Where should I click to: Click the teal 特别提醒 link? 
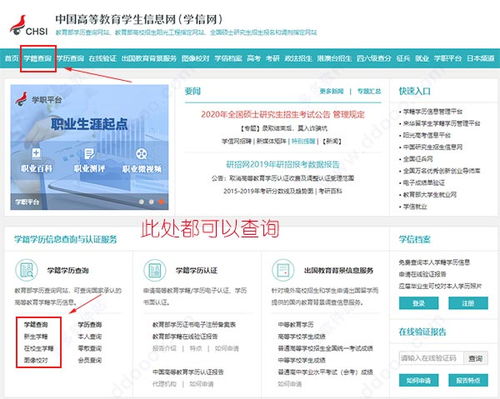pos(303,141)
